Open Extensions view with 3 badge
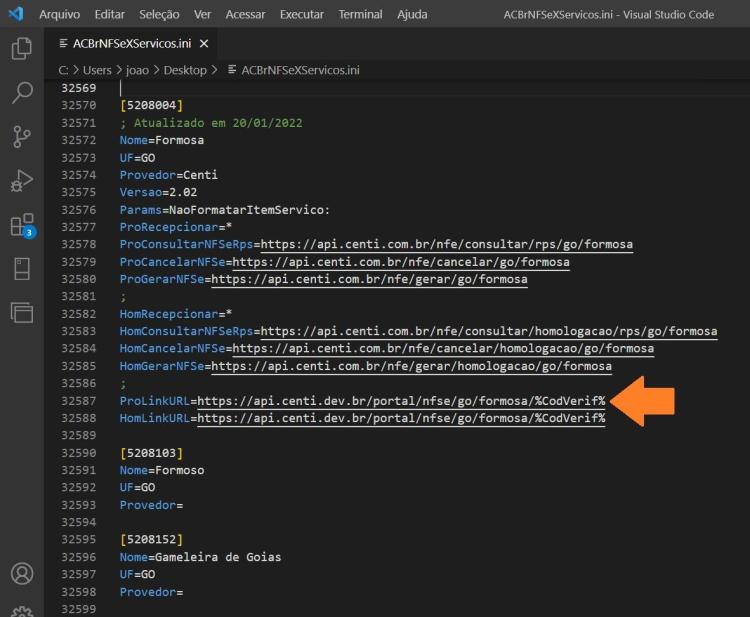This screenshot has height=617, width=750. click(22, 225)
